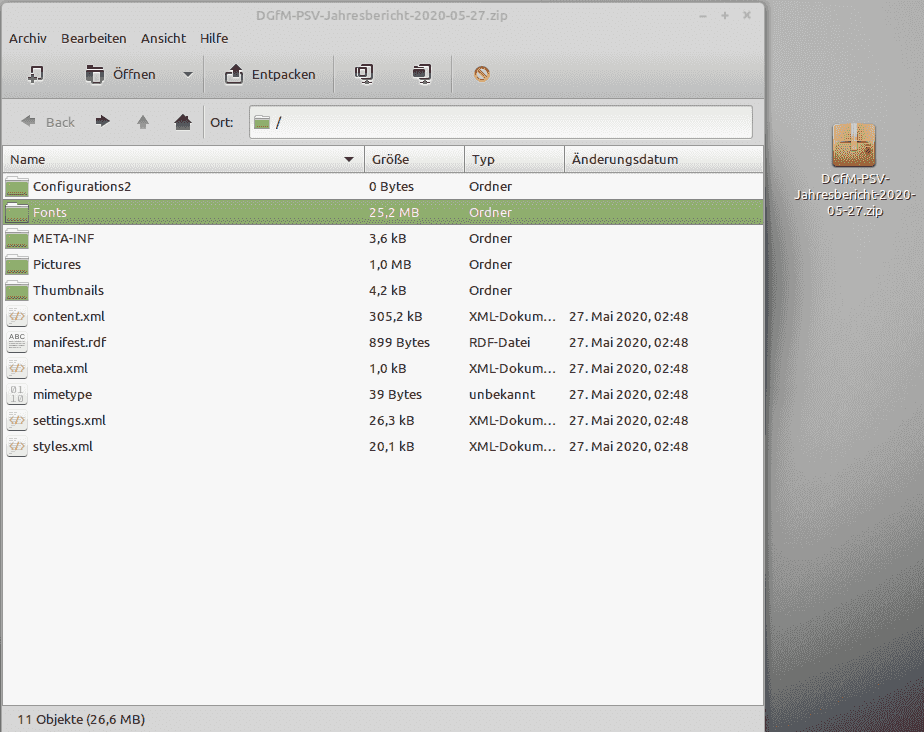
Task: Sort by the Änderungsdatum column header
Action: 664,159
